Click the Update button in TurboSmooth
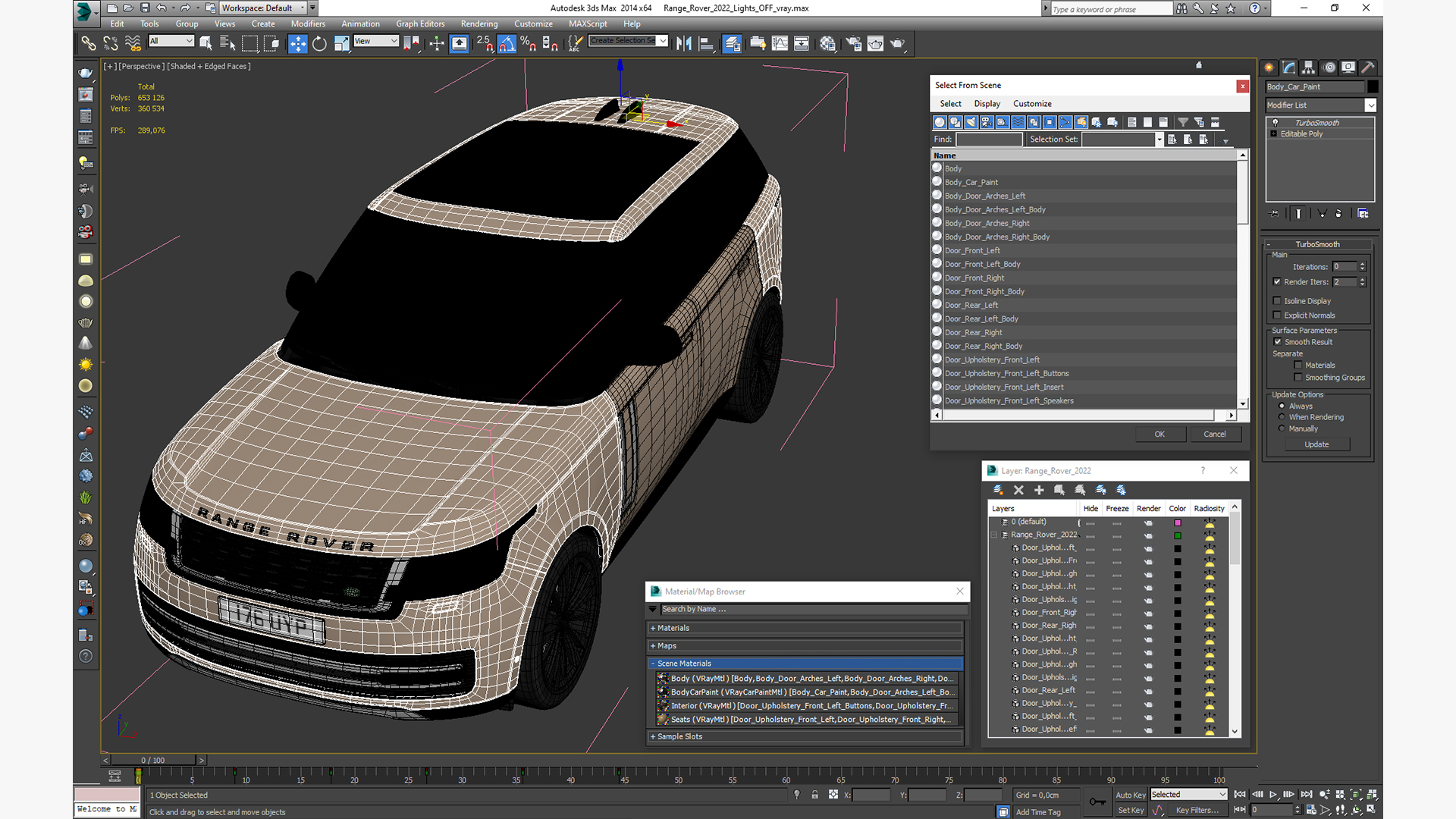The width and height of the screenshot is (1456, 819). coord(1316,444)
